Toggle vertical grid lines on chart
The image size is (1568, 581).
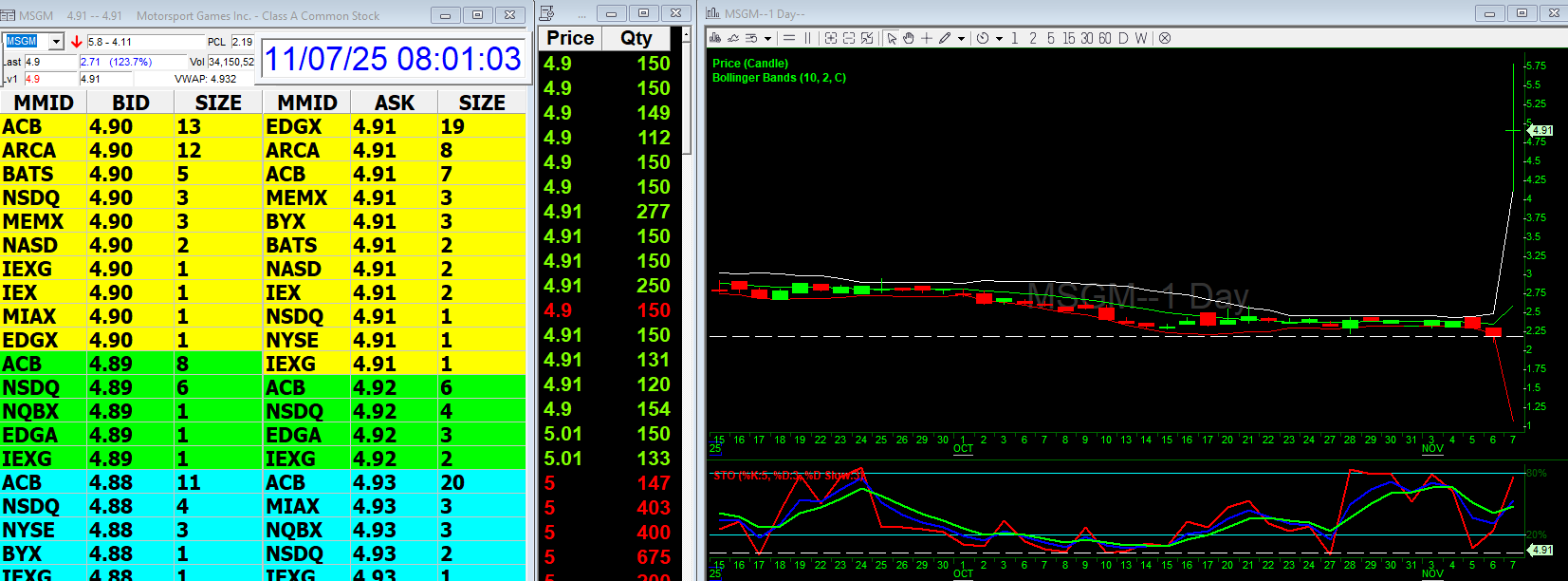coord(807,38)
